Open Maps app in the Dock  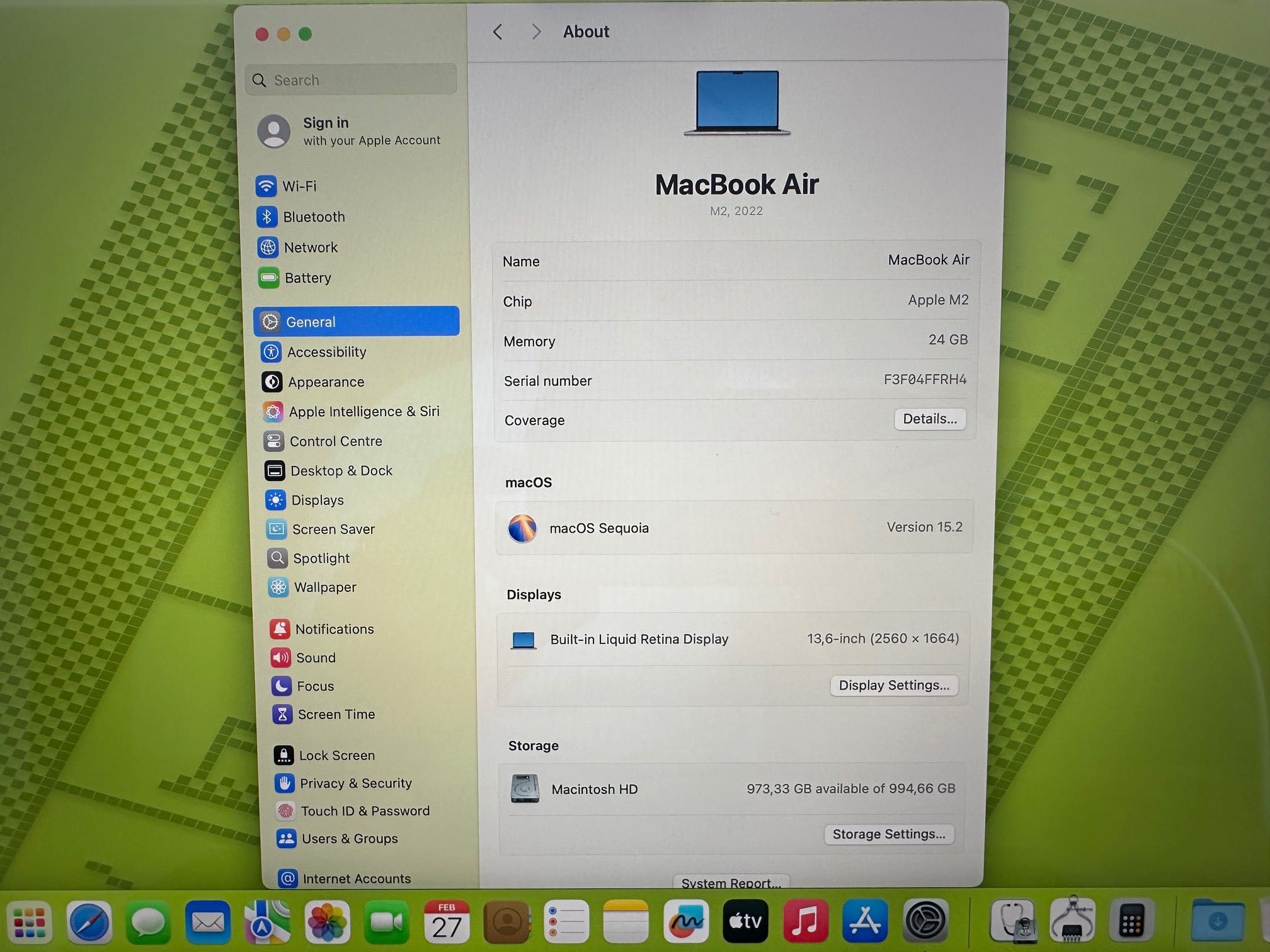(x=267, y=922)
